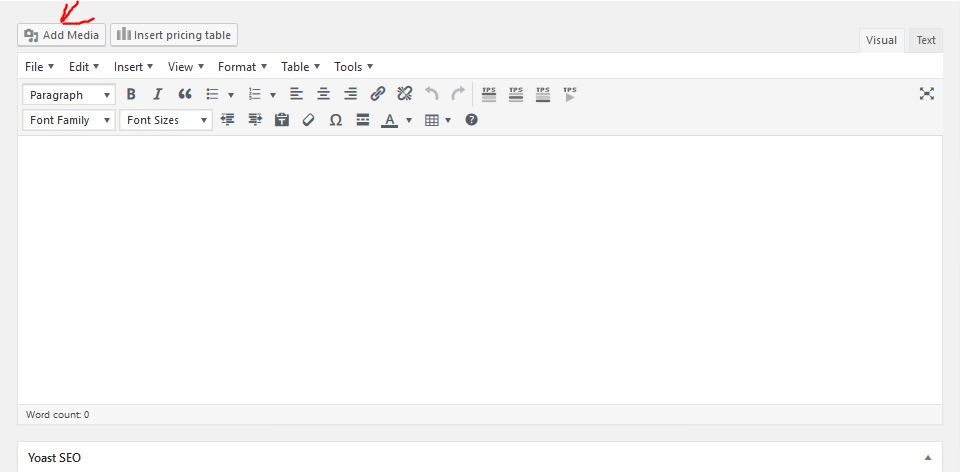The image size is (960, 472).
Task: Click TPS icon with bottom bar highlighted
Action: pyautogui.click(x=543, y=94)
